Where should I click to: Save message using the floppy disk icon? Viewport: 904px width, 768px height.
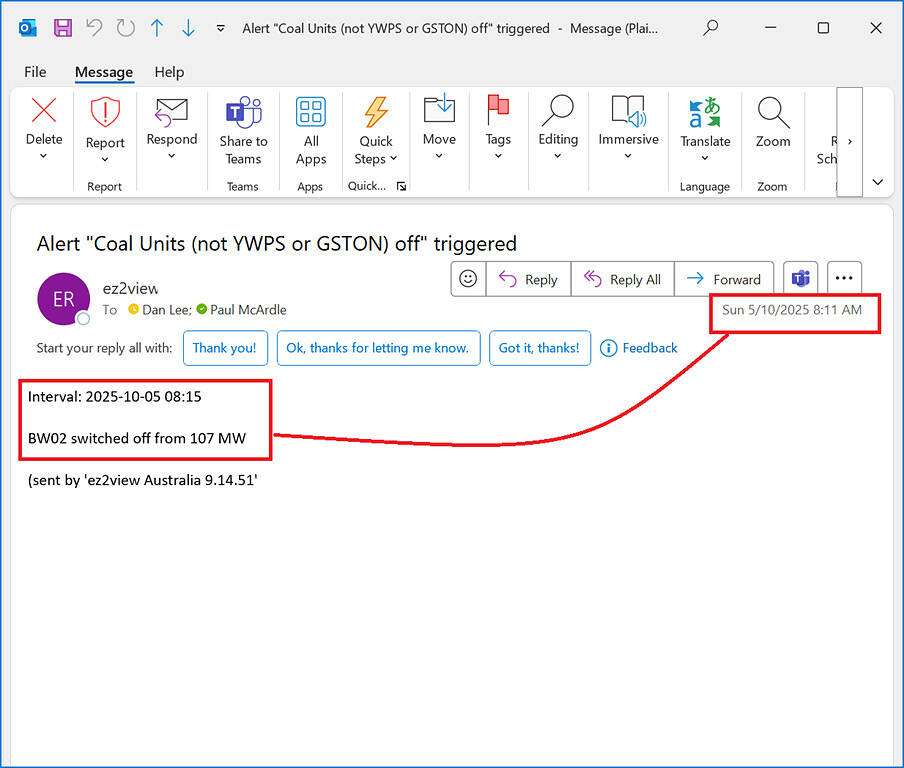click(x=62, y=28)
